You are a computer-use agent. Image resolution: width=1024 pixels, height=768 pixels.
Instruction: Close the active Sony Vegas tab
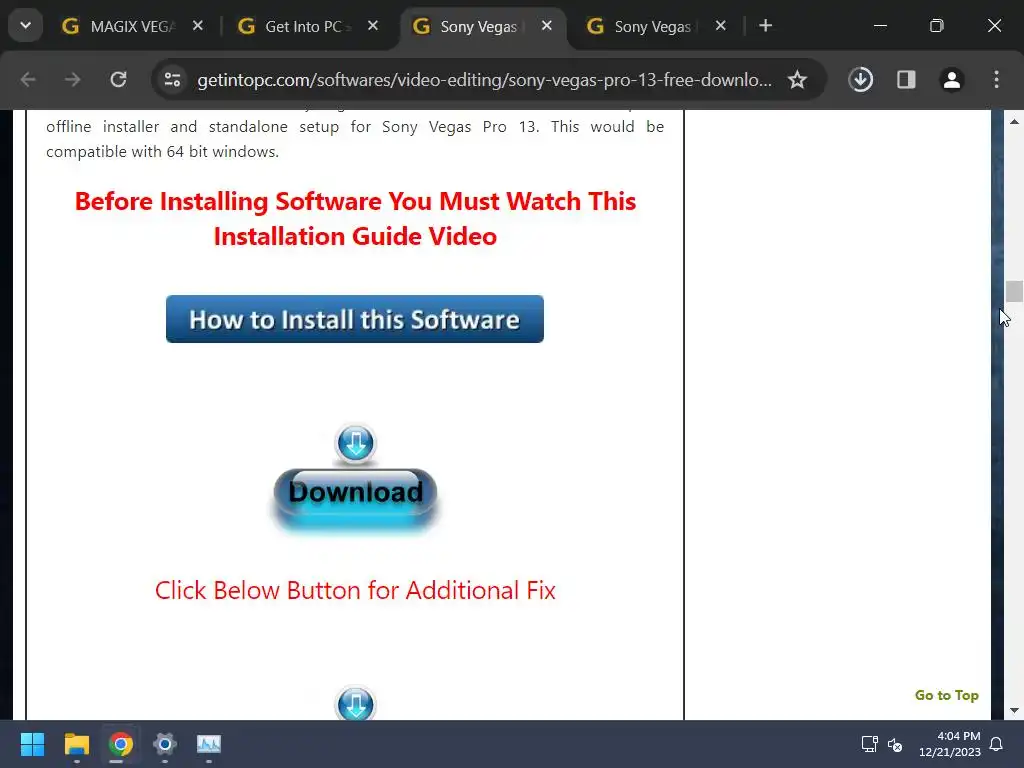click(547, 26)
